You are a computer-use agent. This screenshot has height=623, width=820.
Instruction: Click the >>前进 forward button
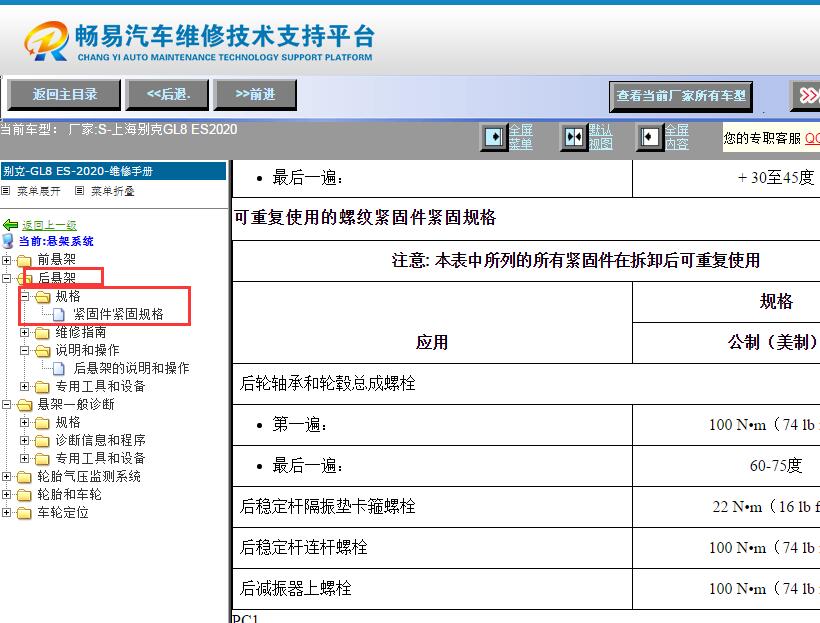pyautogui.click(x=255, y=95)
